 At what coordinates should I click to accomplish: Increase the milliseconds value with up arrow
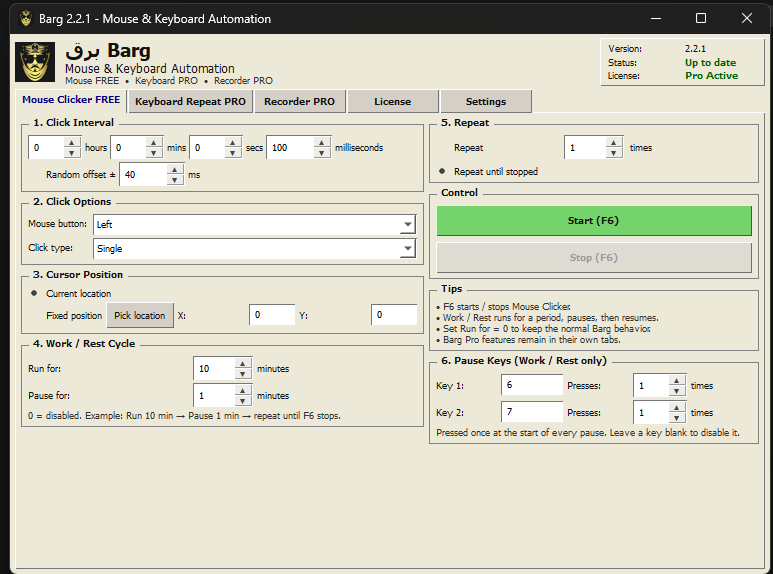point(321,143)
